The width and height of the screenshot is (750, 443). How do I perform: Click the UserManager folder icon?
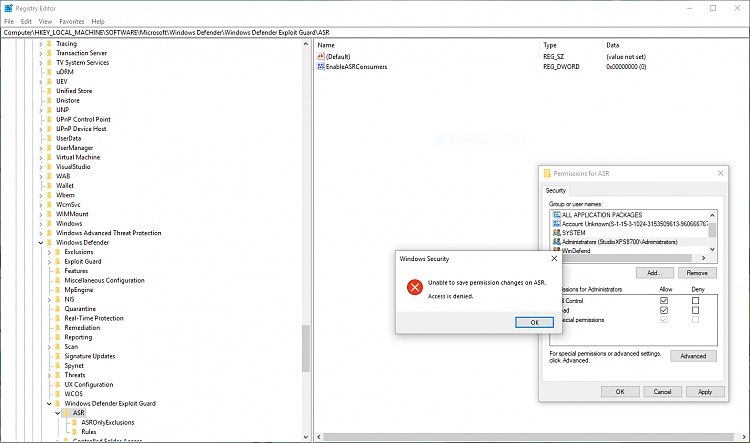(x=49, y=148)
